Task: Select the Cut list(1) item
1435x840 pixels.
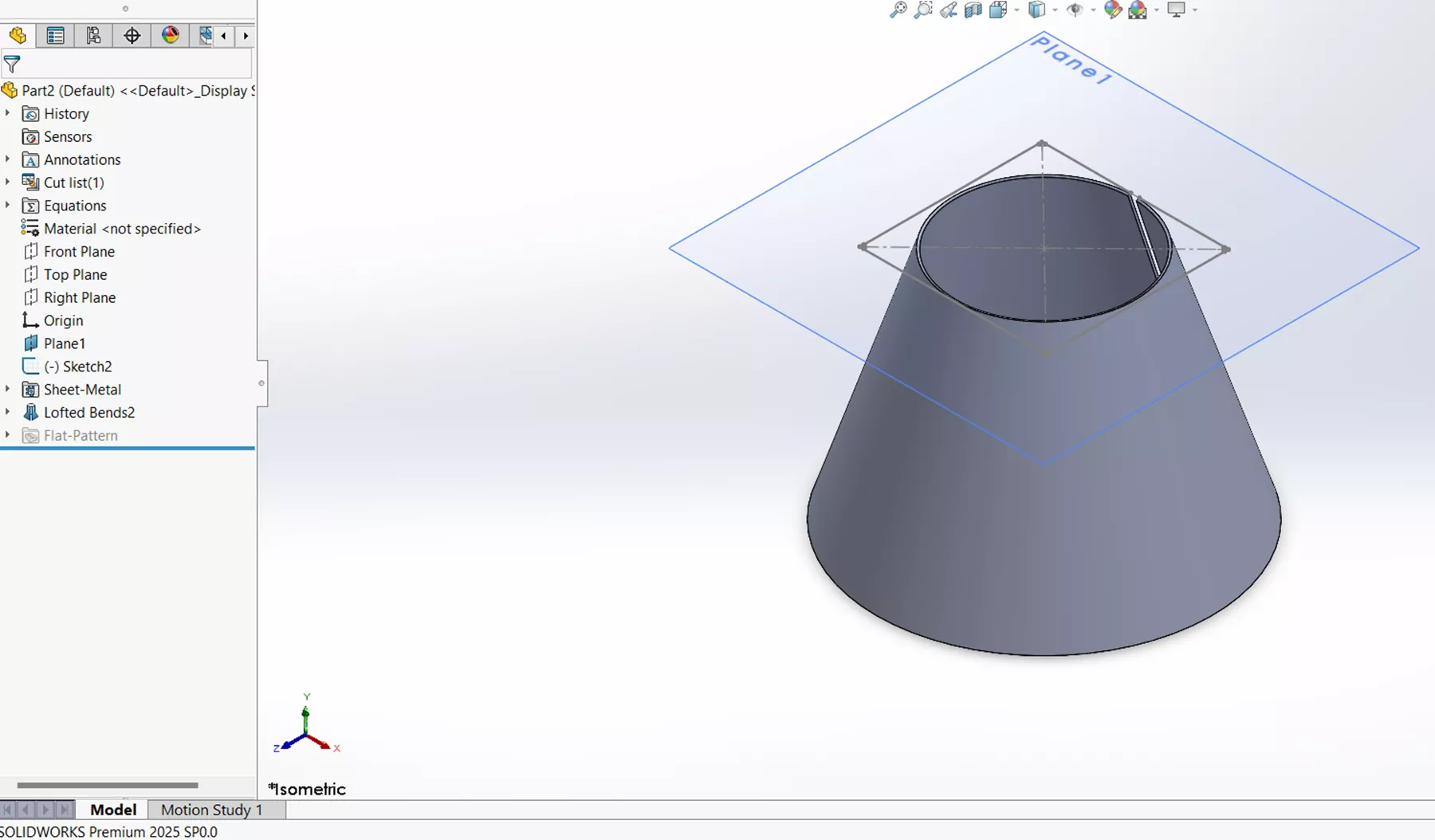Action: click(x=73, y=183)
